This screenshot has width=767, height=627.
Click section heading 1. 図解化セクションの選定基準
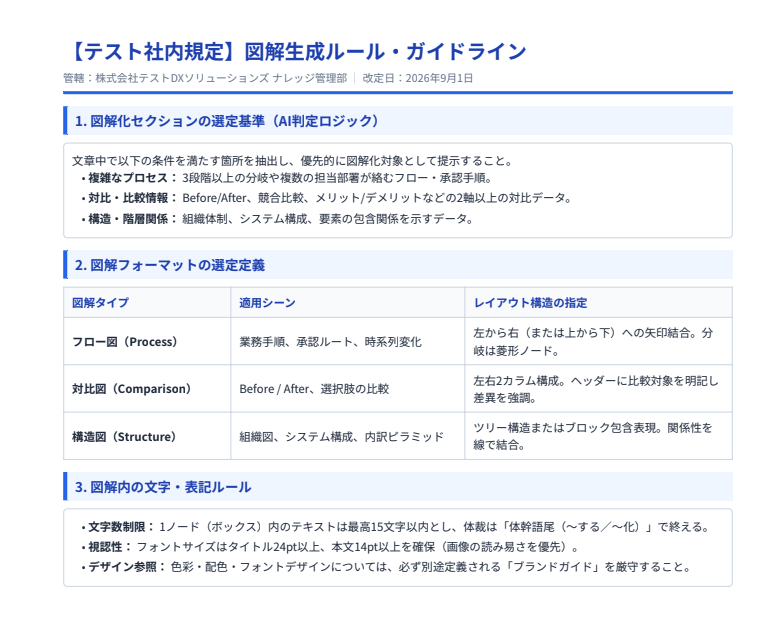(227, 121)
